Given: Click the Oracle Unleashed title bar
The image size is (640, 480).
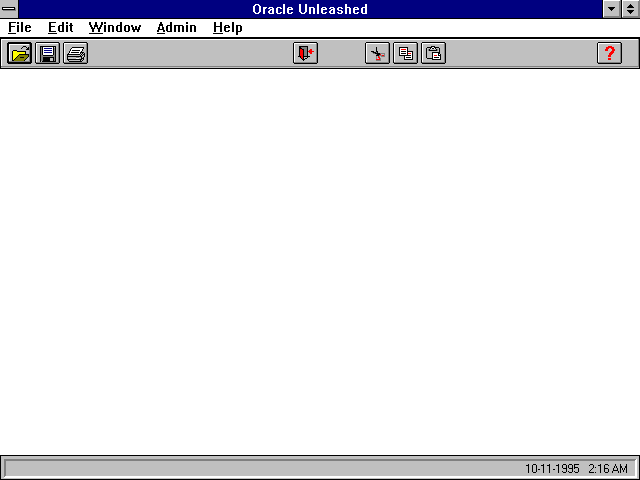Looking at the screenshot, I should point(310,9).
